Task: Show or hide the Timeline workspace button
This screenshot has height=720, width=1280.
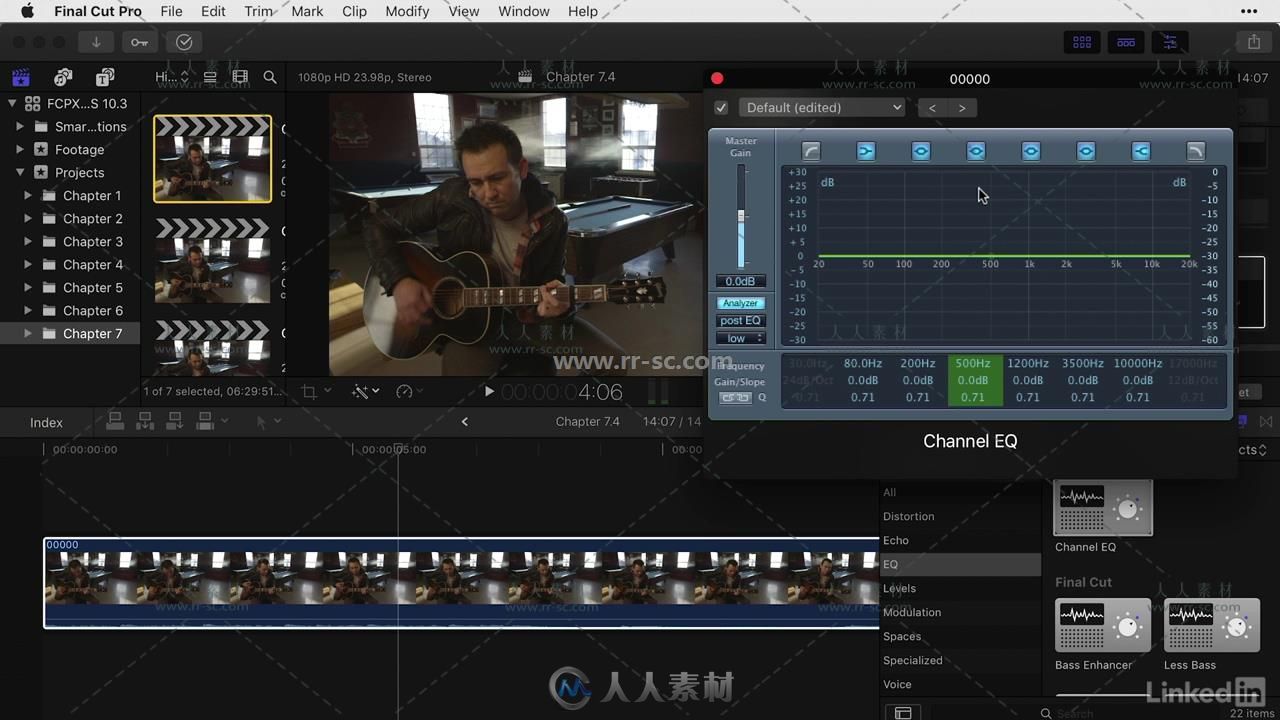Action: tap(1126, 42)
